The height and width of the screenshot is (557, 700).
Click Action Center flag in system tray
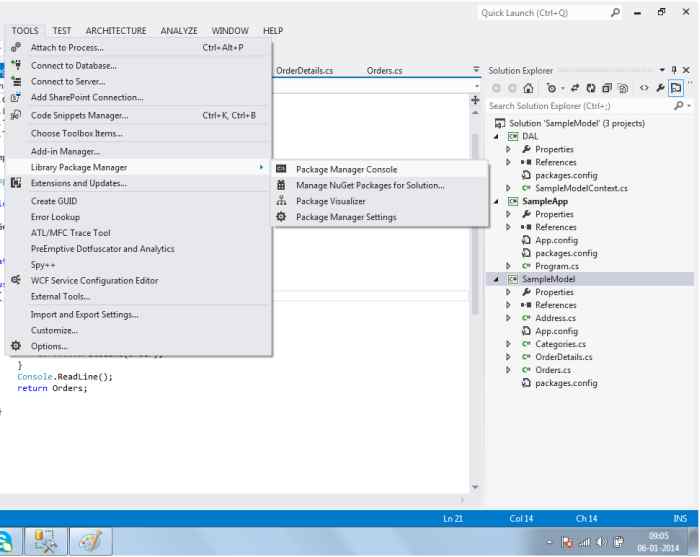(x=567, y=542)
